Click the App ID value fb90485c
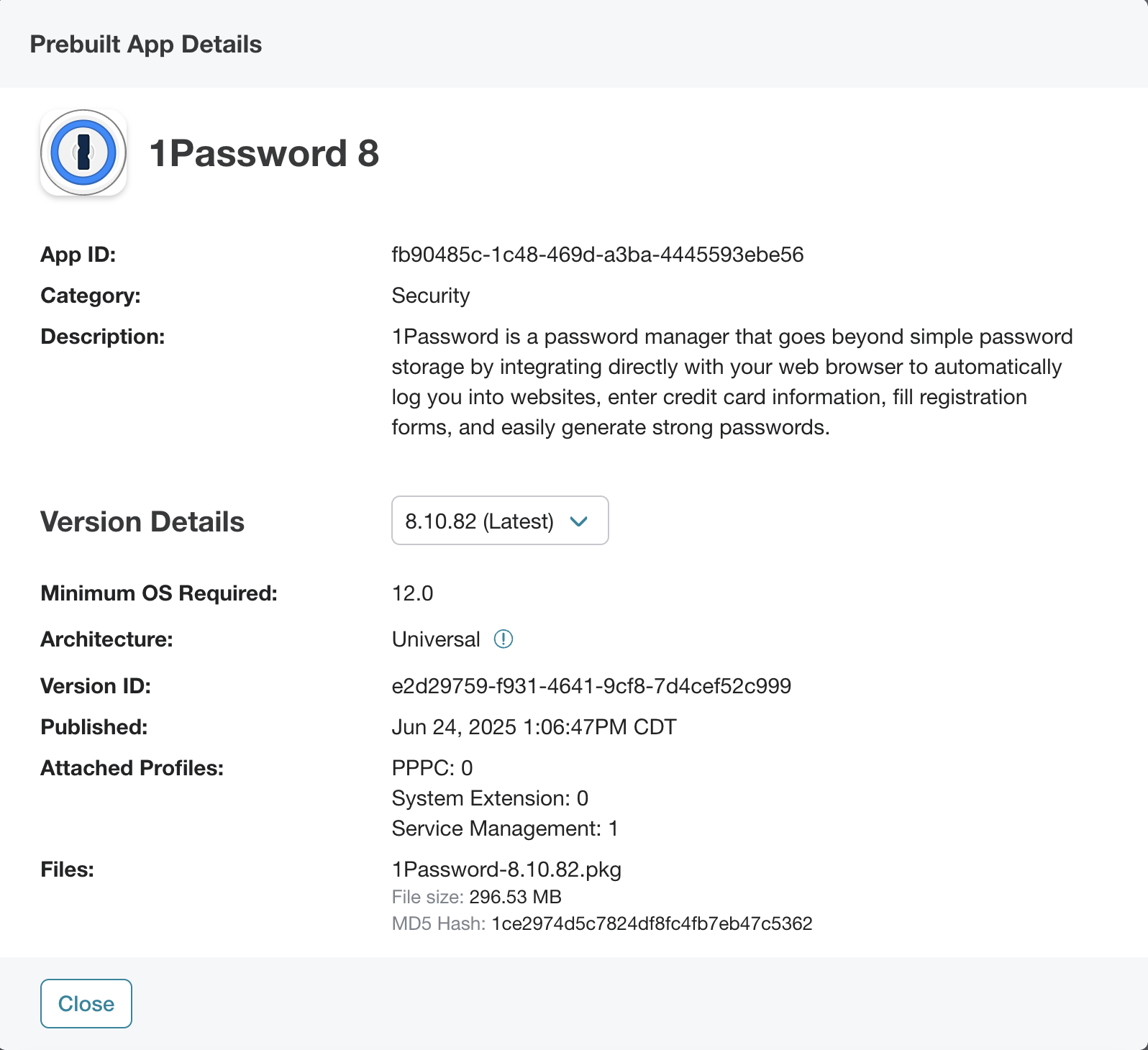 coord(598,255)
